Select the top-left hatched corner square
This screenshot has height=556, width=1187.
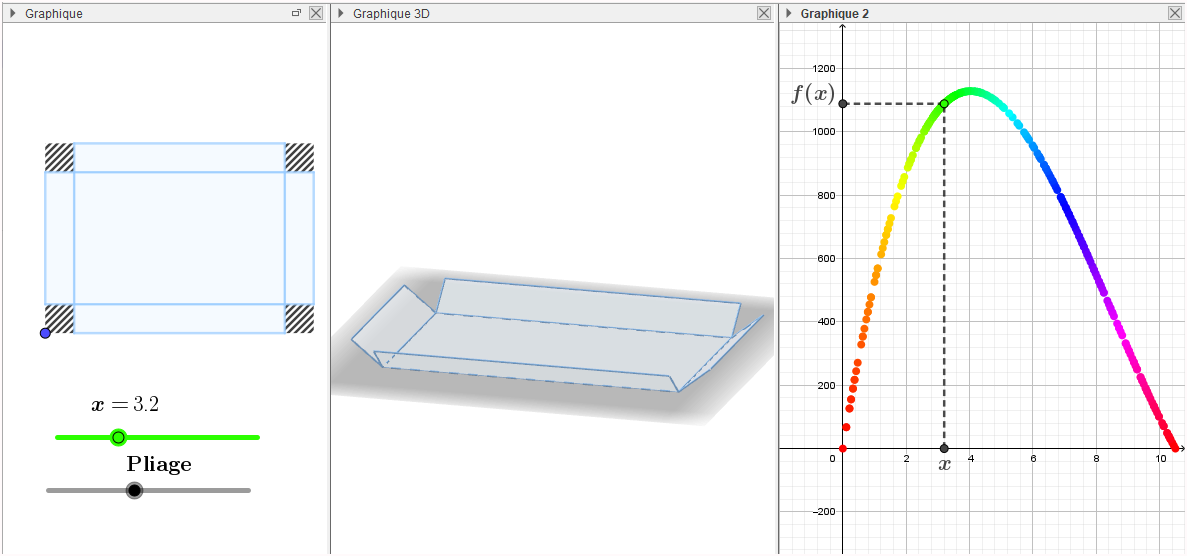coord(59,157)
